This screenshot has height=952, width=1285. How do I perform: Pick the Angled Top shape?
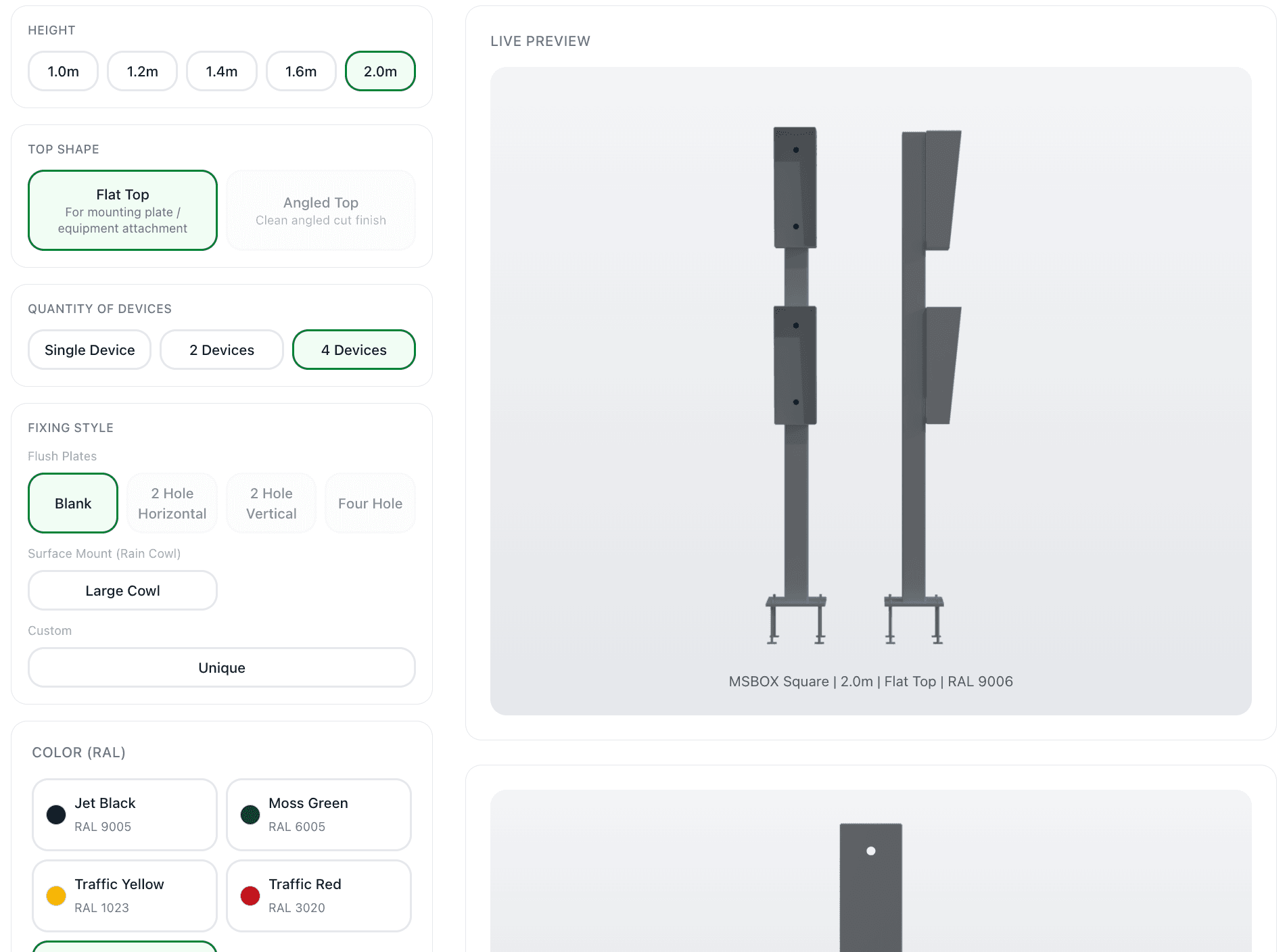pos(321,210)
